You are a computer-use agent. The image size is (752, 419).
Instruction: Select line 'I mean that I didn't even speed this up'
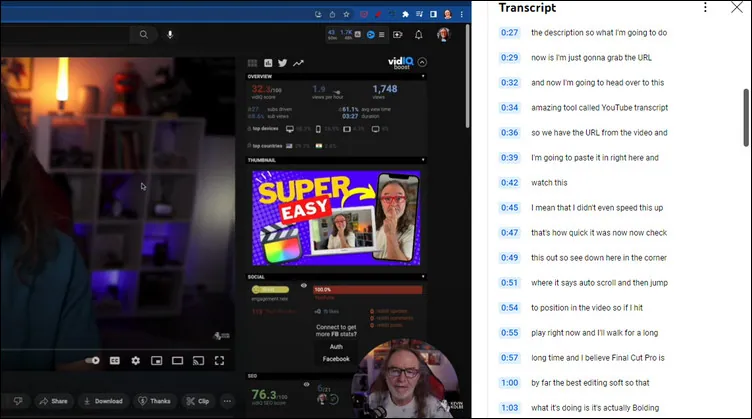coord(597,208)
